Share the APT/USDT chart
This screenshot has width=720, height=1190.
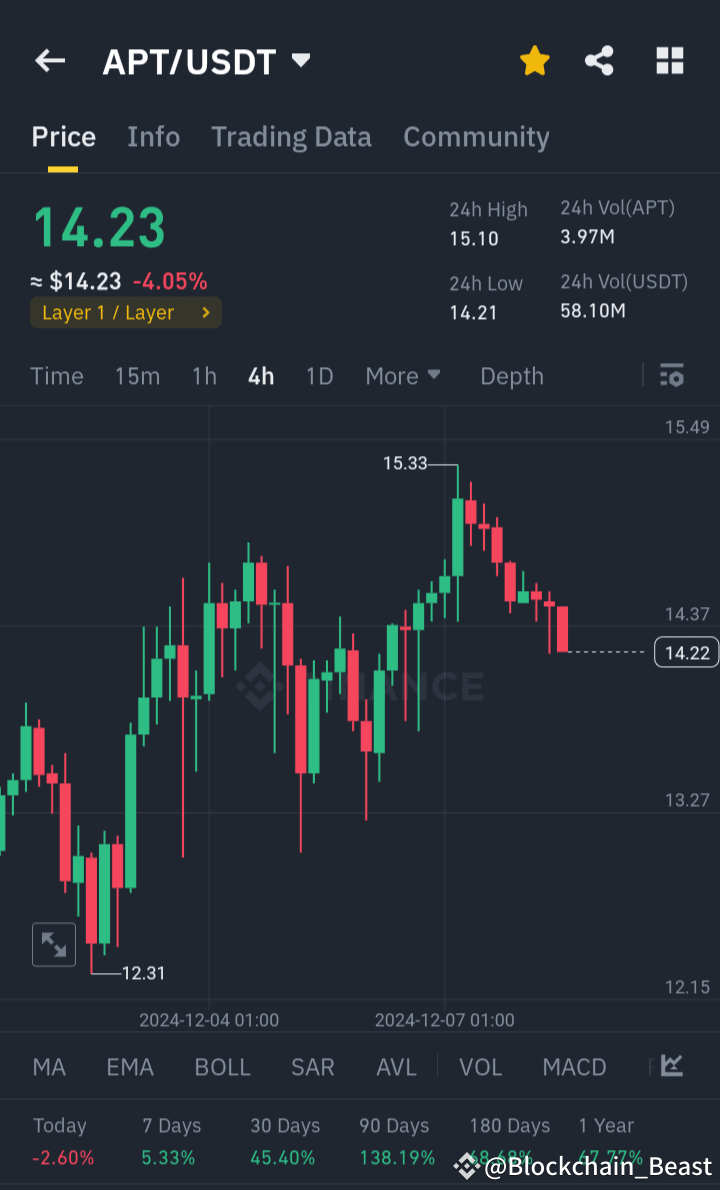tap(599, 60)
